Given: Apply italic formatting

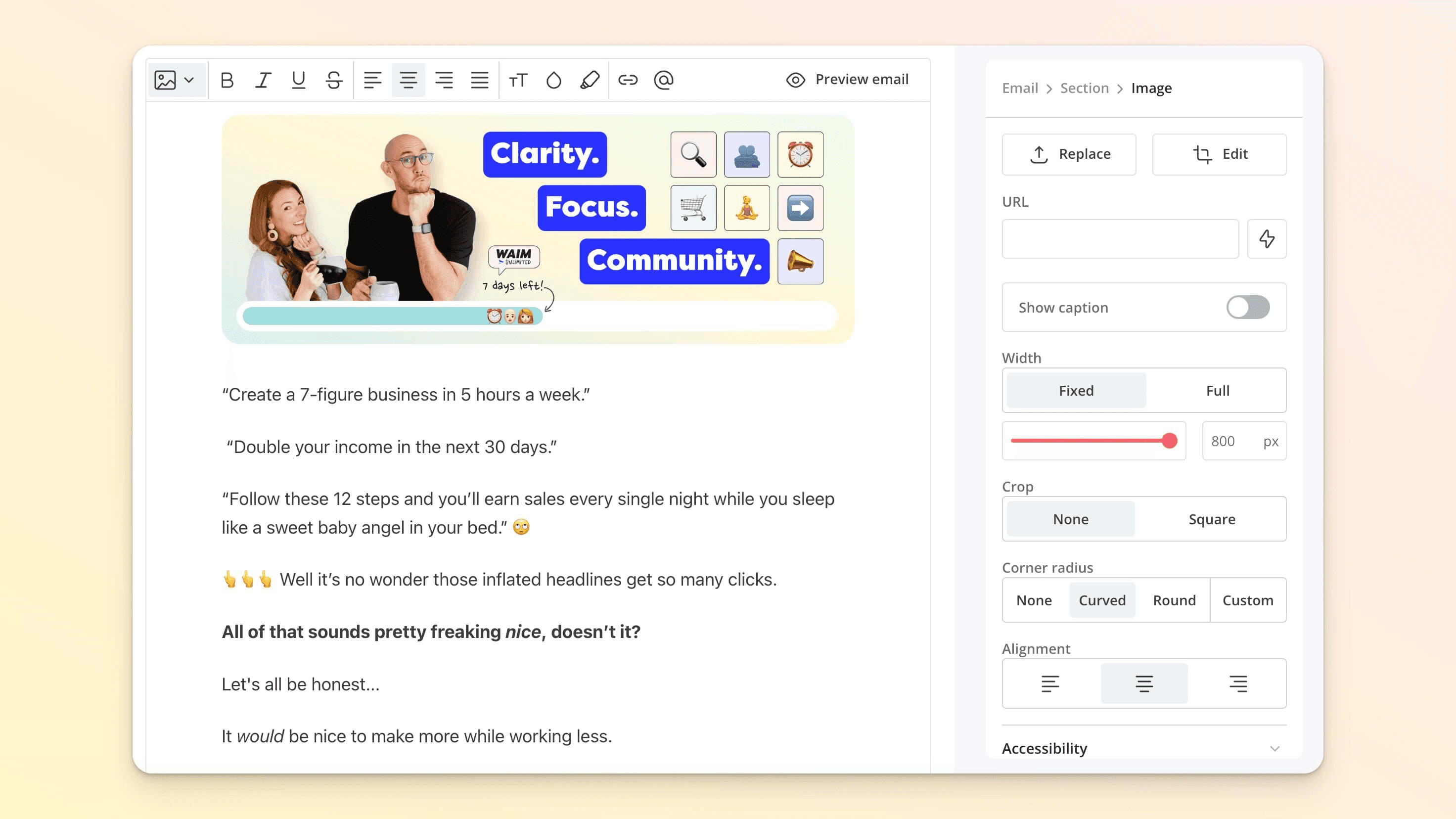Looking at the screenshot, I should coord(263,80).
